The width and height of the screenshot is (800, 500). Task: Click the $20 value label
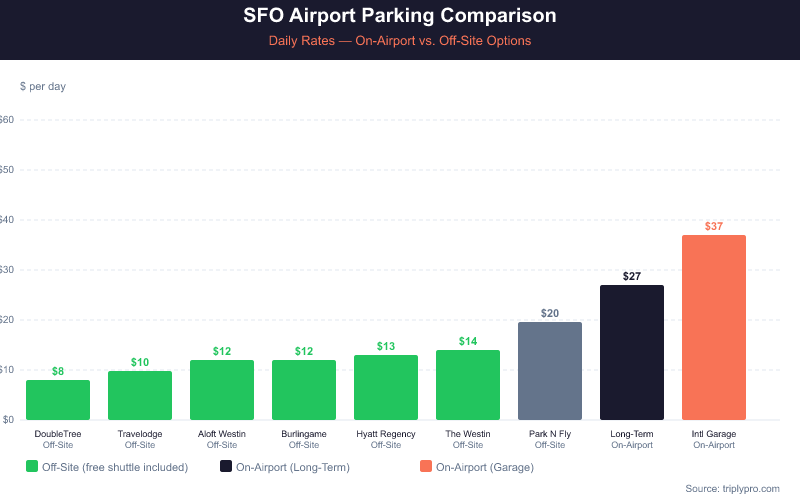[x=550, y=313]
